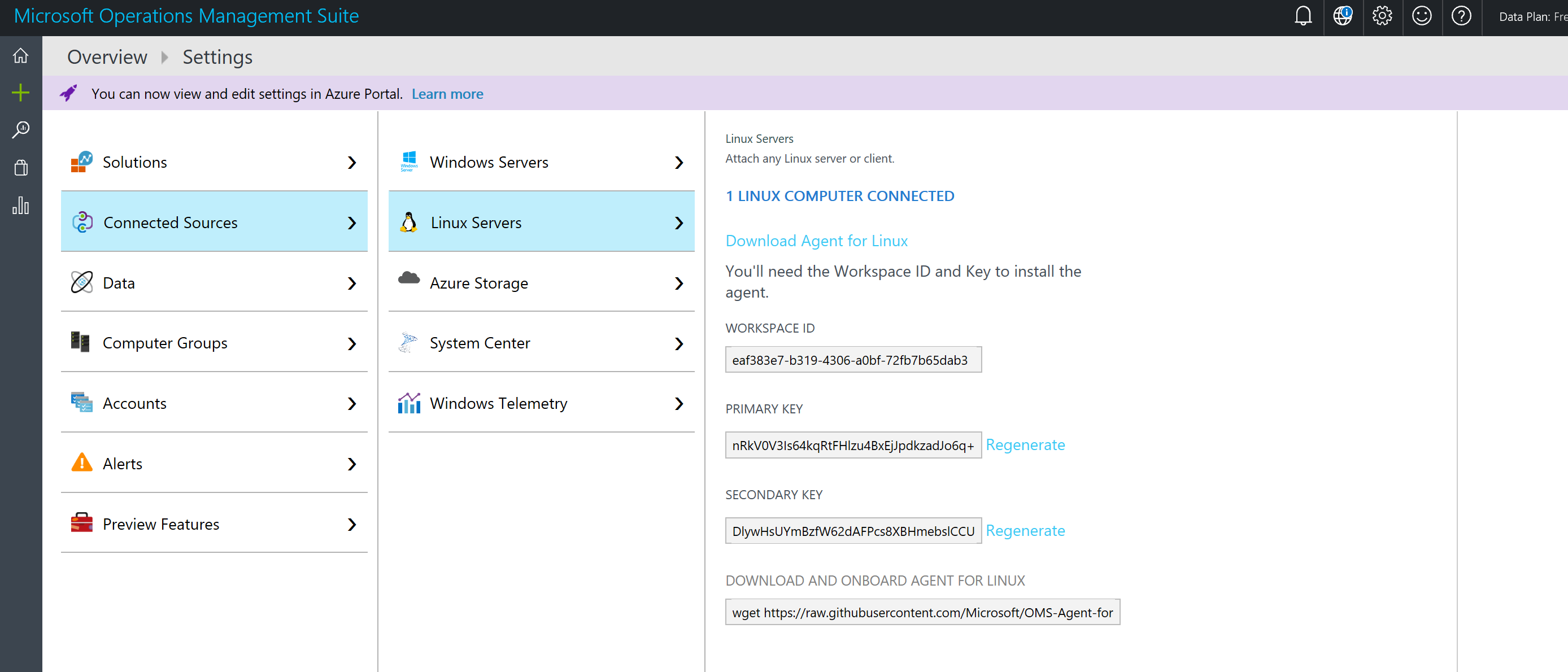1568x672 pixels.
Task: Click the Windows Servers logo icon
Action: [x=409, y=162]
